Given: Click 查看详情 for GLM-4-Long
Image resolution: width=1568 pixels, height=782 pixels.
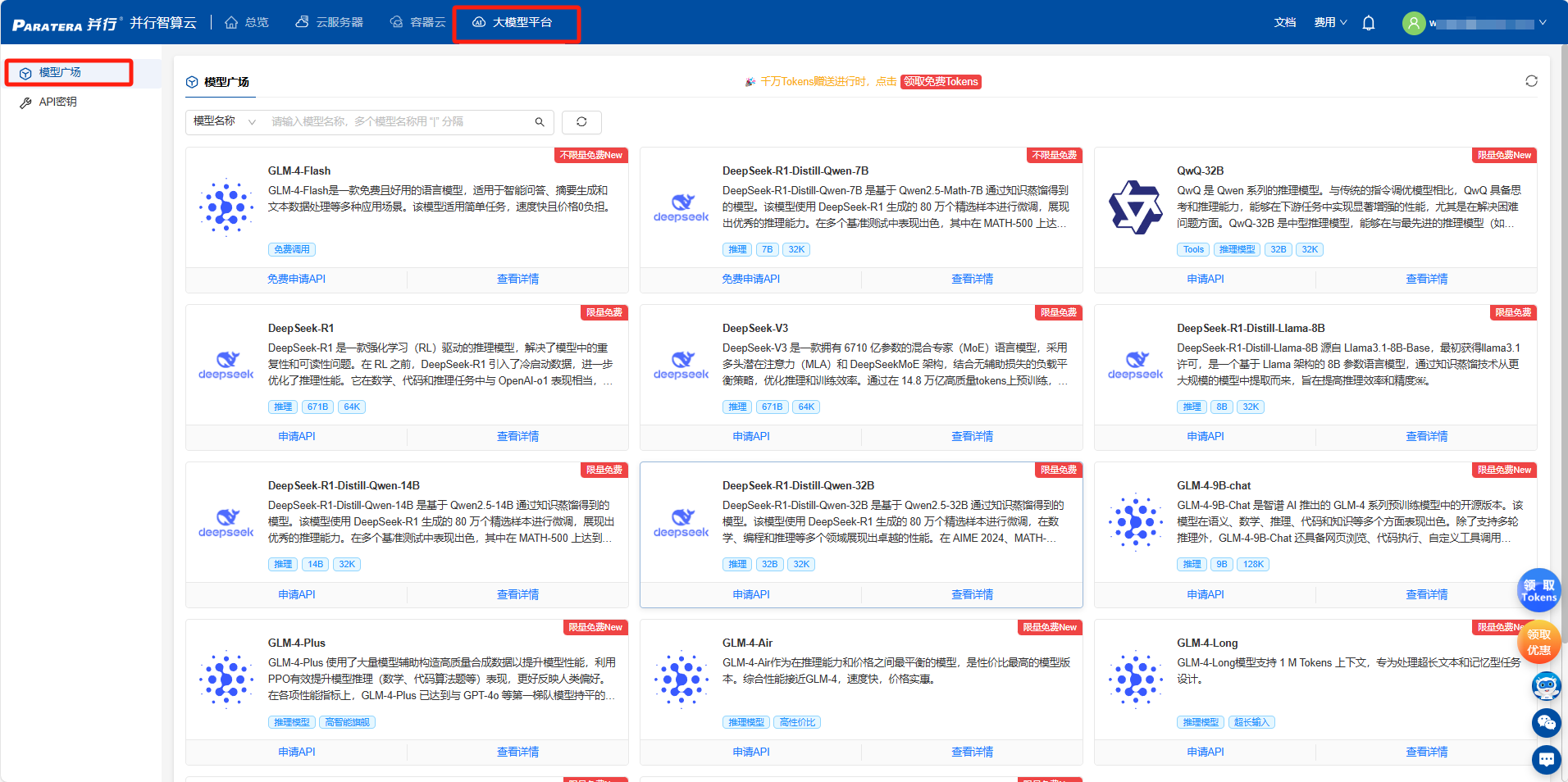Looking at the screenshot, I should pyautogui.click(x=1426, y=752).
